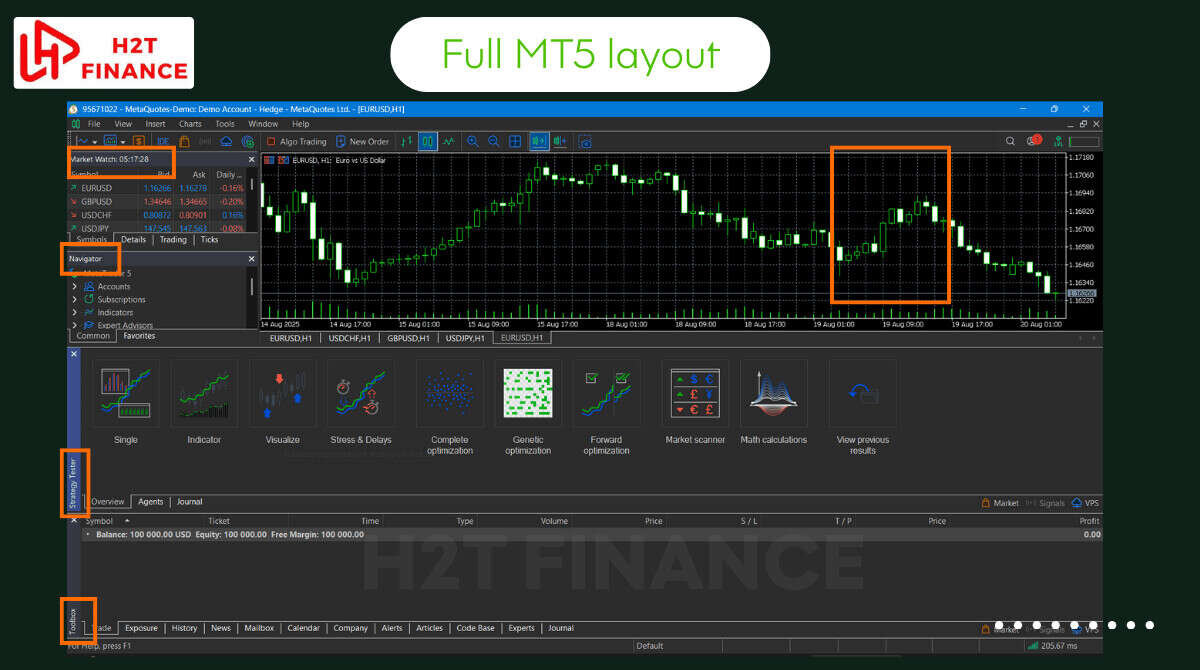
Task: Open the View previous results thumbnail
Action: coord(863,392)
